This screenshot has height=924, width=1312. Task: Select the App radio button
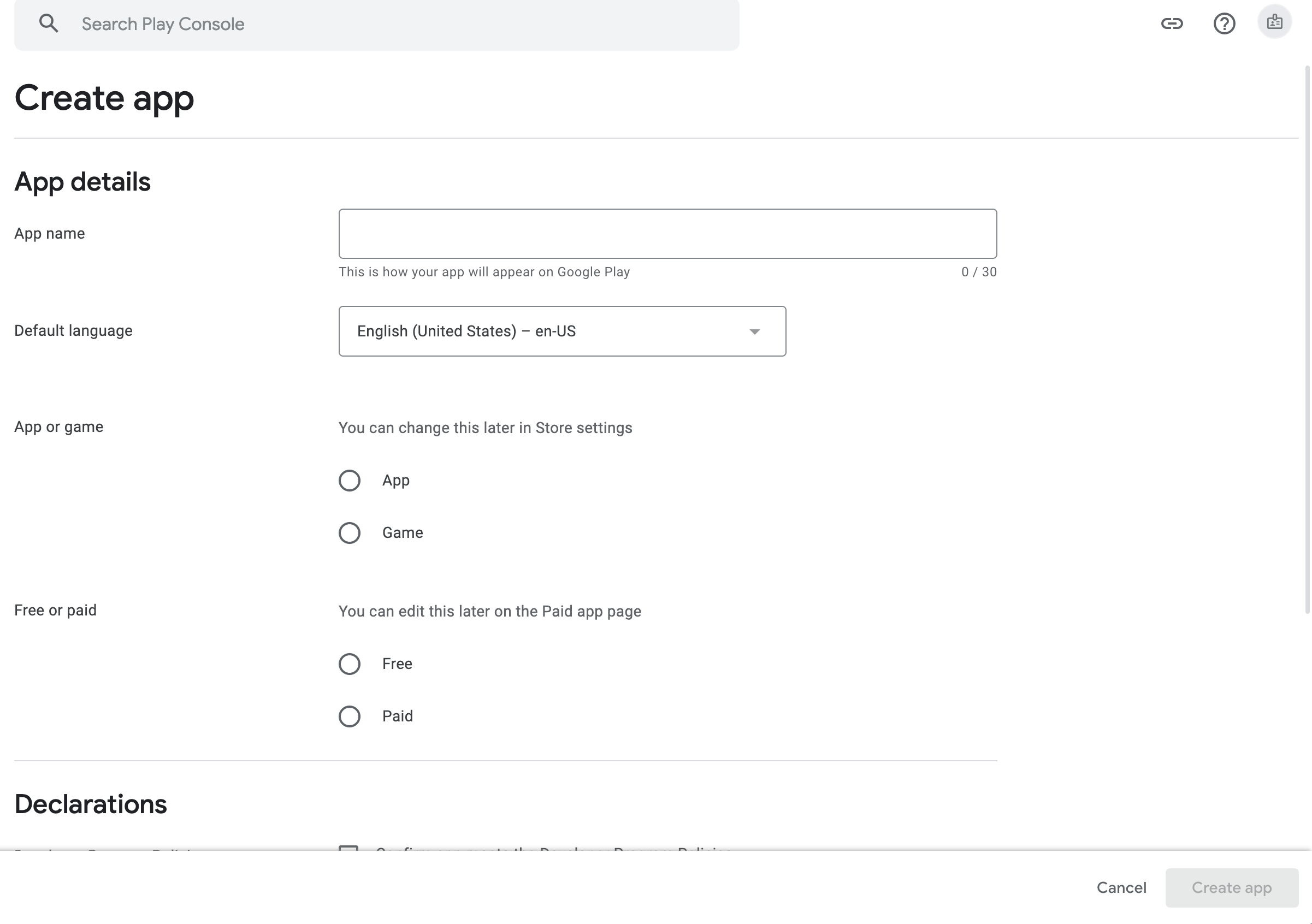[x=349, y=481]
